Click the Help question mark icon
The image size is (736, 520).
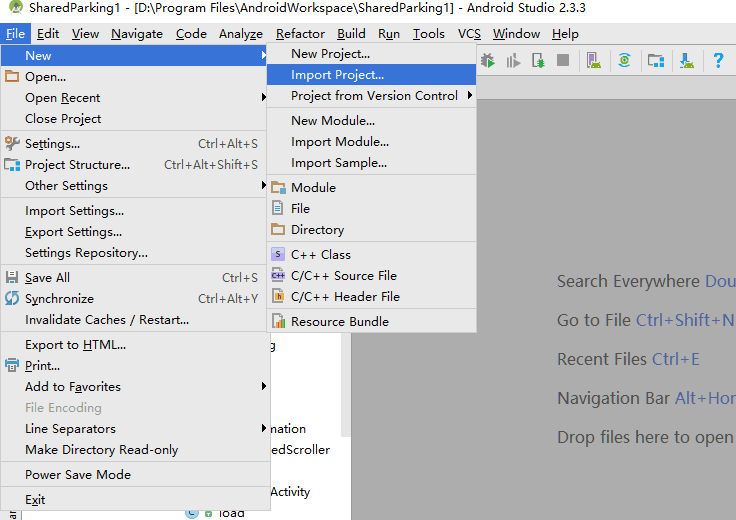click(x=718, y=61)
